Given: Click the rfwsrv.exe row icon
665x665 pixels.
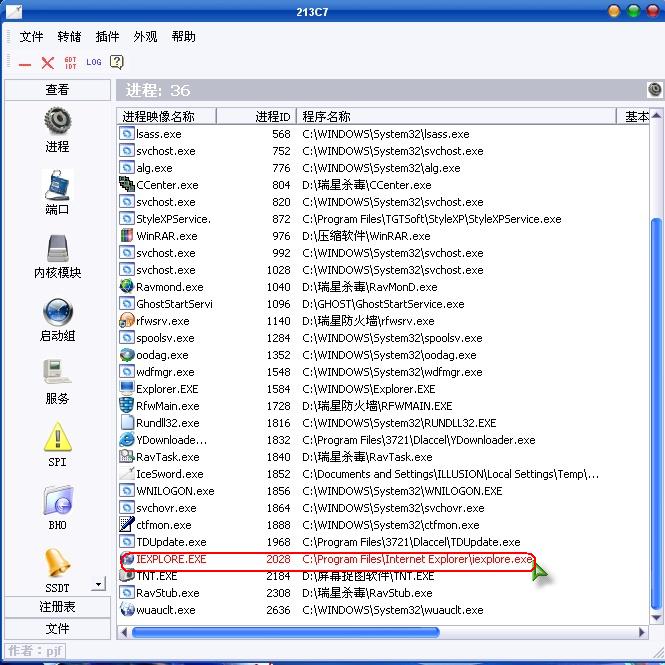Looking at the screenshot, I should 126,320.
